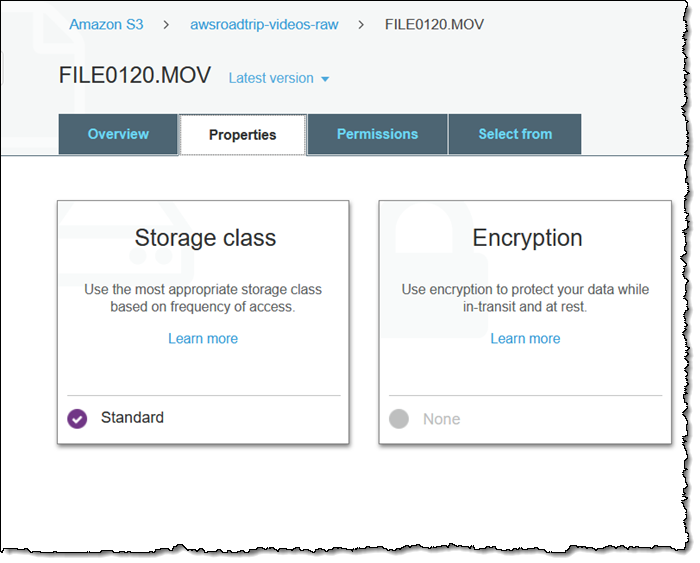Click the Storage class card title
The image size is (700, 563).
click(205, 238)
